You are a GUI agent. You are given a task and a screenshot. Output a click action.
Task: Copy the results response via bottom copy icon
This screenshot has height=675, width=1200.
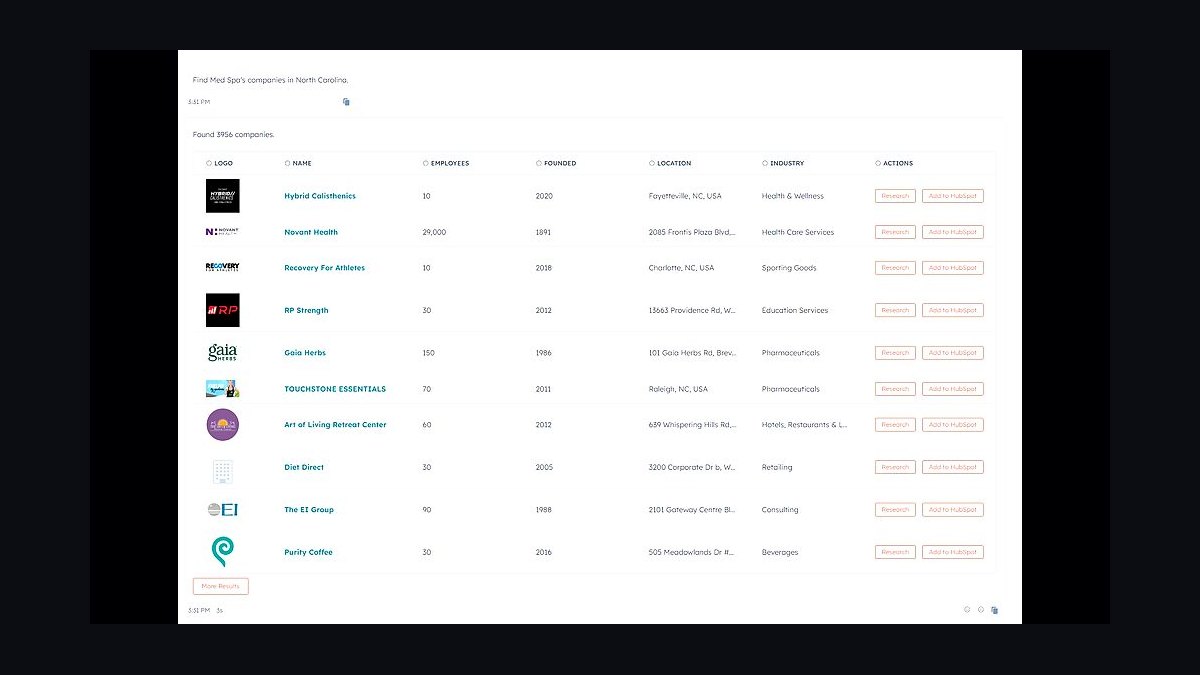click(994, 610)
